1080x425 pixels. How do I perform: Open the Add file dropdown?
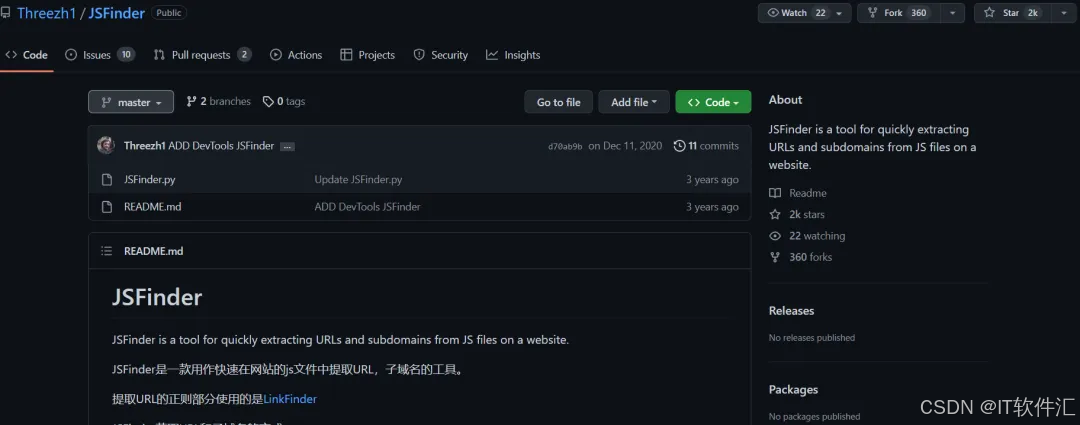click(634, 102)
